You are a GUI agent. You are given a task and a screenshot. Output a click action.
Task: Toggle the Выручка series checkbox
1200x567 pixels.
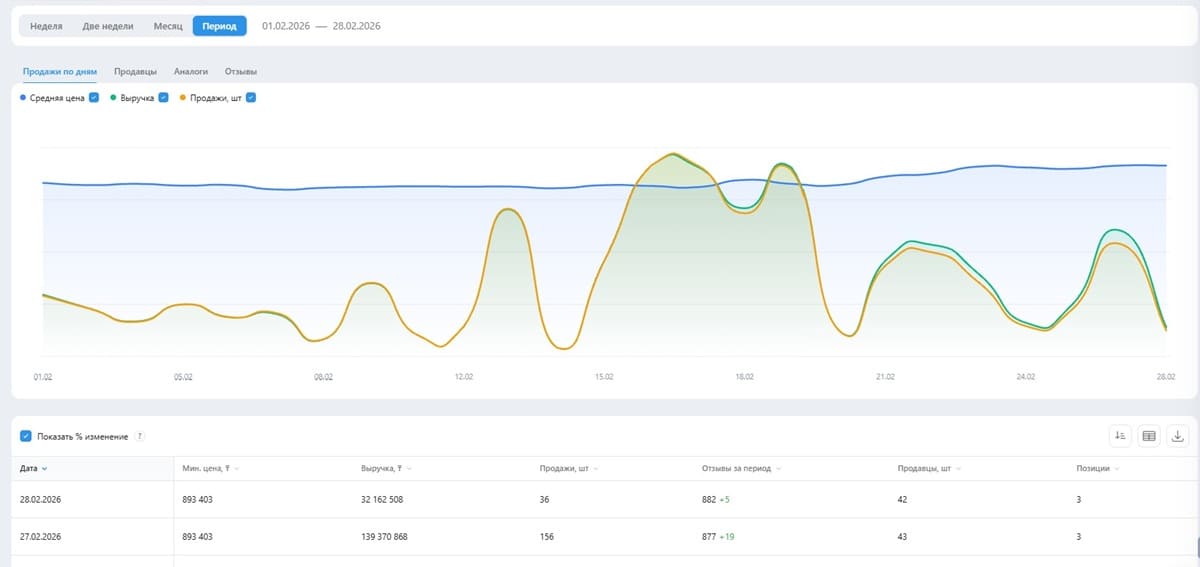click(163, 98)
